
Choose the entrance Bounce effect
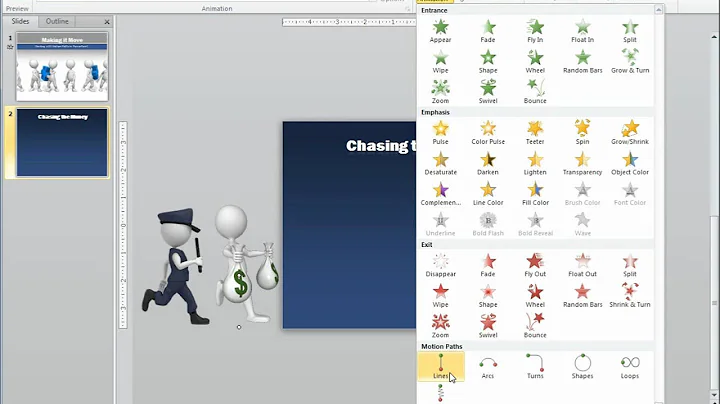tap(535, 92)
